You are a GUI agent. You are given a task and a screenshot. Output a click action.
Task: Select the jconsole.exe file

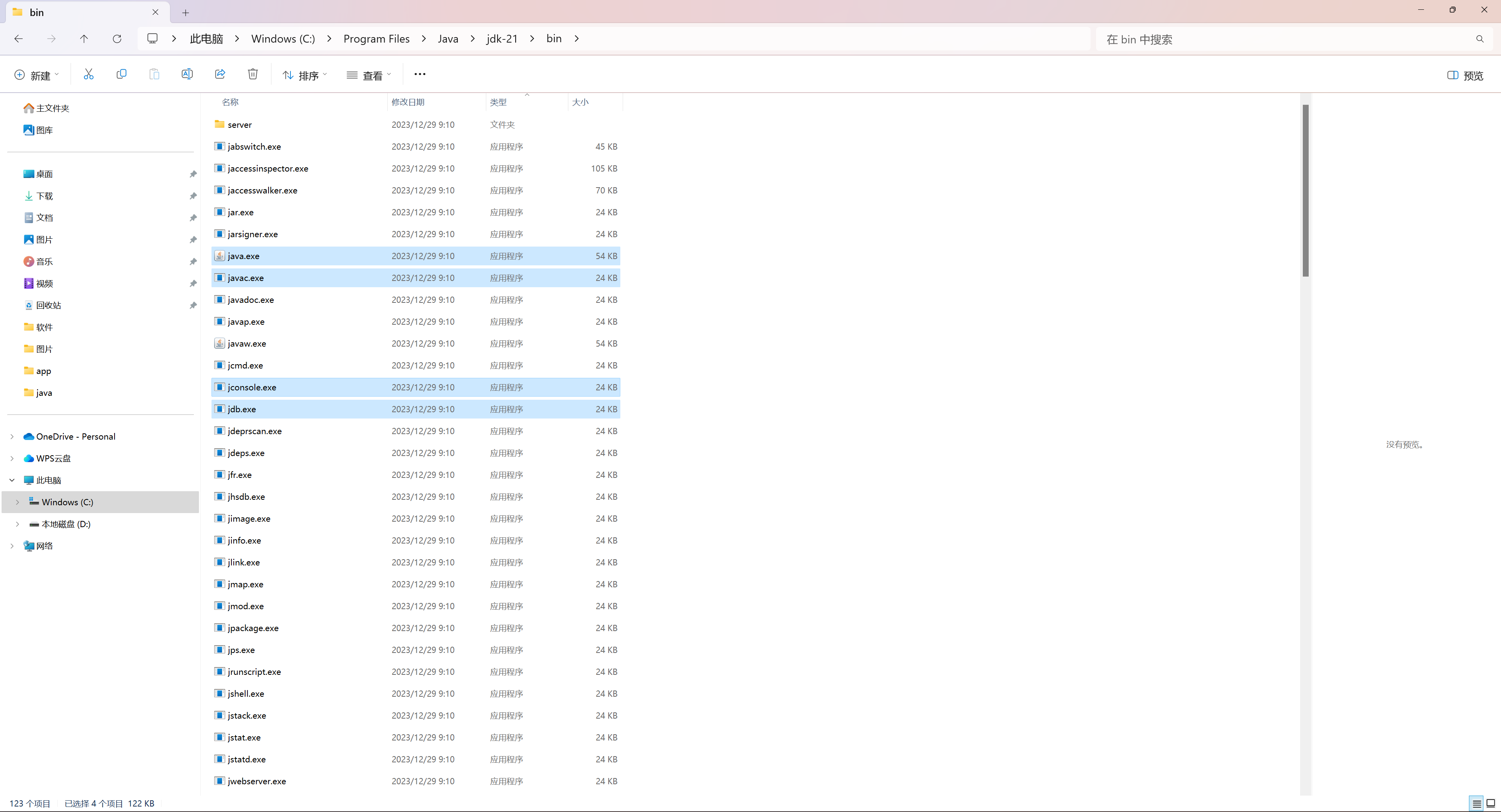(x=416, y=387)
